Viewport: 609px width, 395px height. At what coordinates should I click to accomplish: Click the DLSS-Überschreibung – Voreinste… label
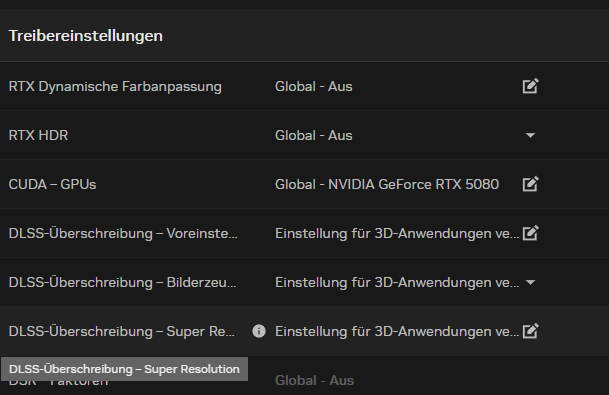[123, 233]
